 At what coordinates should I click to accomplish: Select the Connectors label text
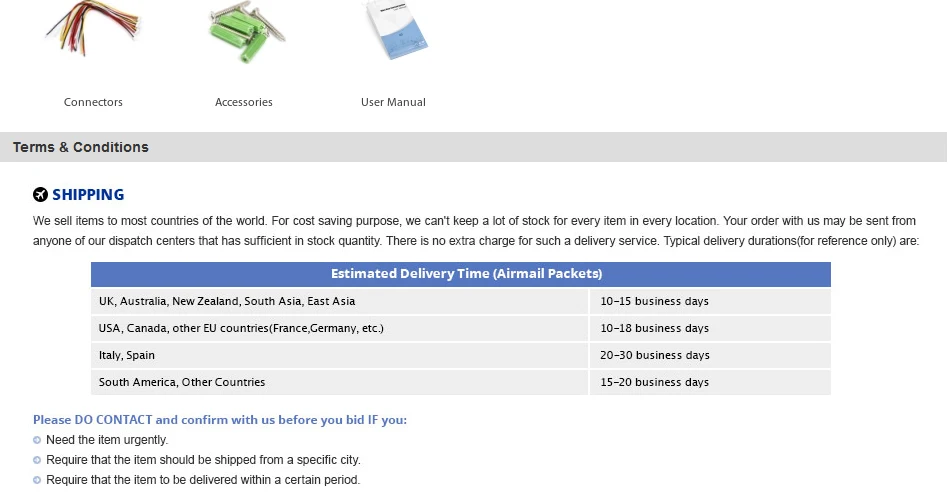[93, 102]
